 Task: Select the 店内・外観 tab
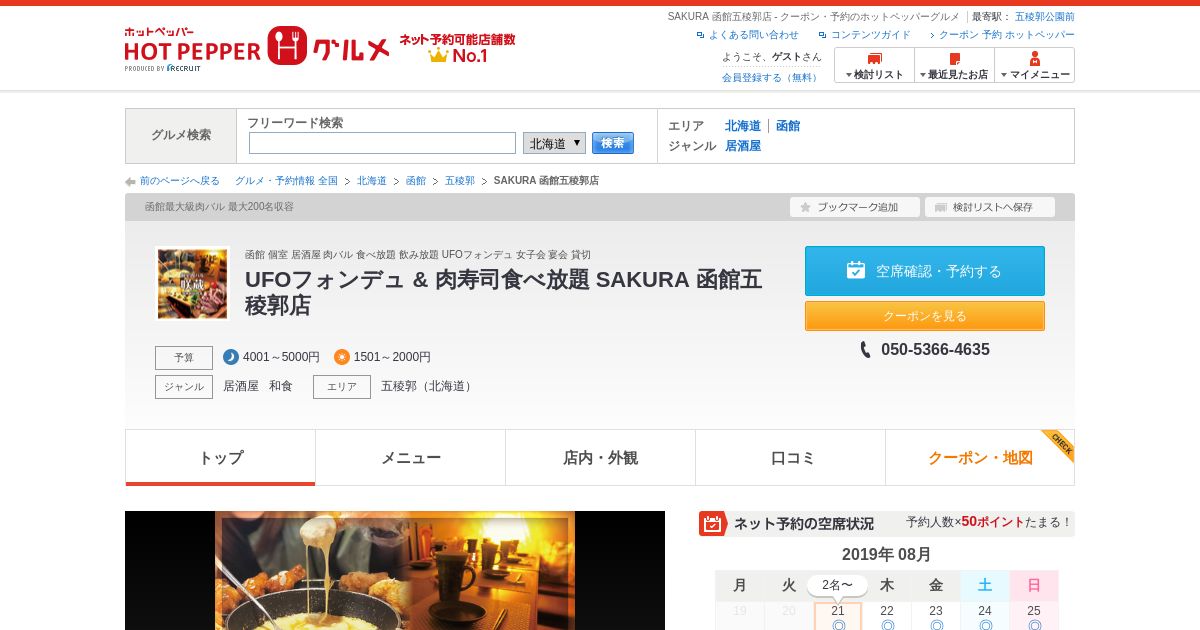pos(600,458)
